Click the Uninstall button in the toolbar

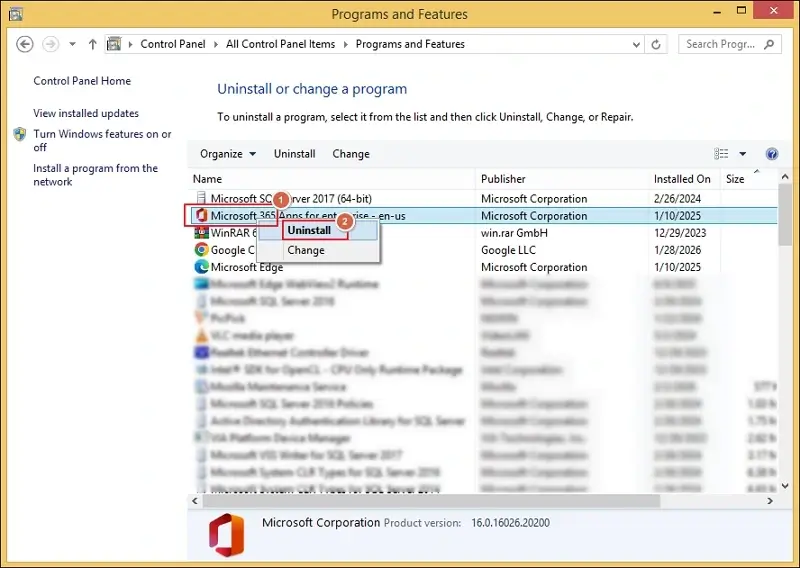coord(294,154)
